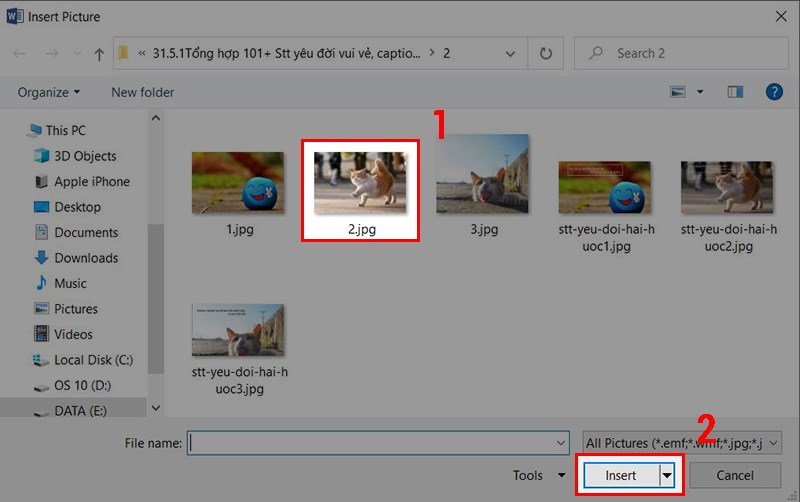Click the Insert button

click(x=621, y=475)
